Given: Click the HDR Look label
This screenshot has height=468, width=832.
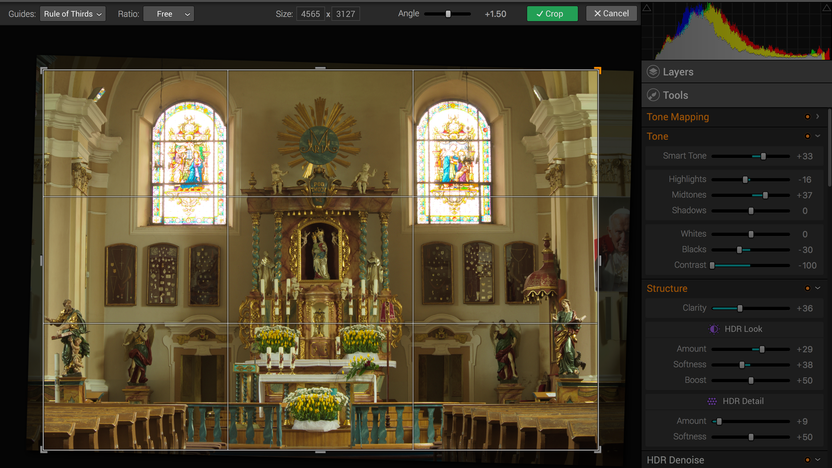Looking at the screenshot, I should [x=743, y=329].
